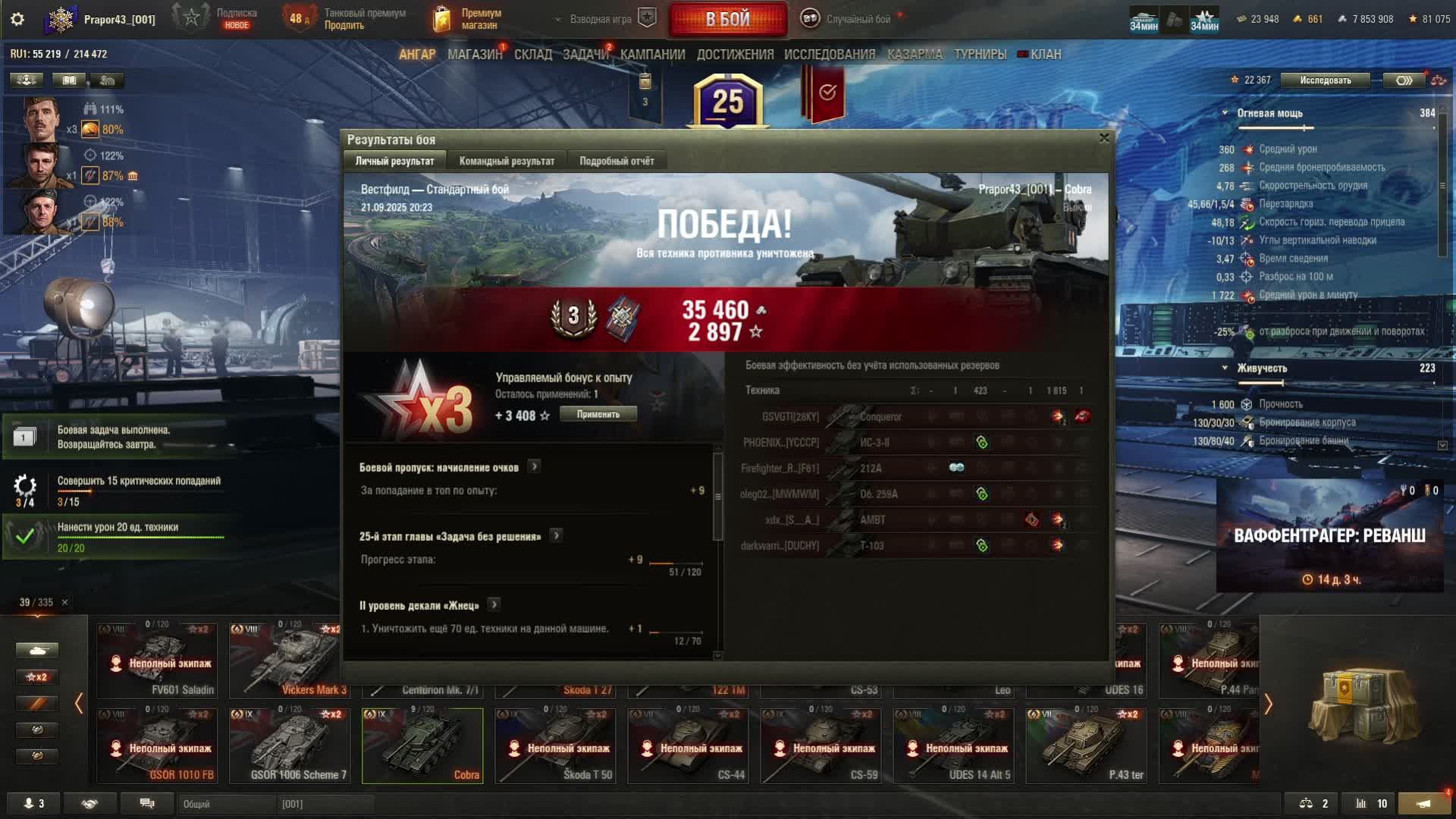Toggle the tank type carousel filter
Viewport: 1456px width, 819px height.
(36, 651)
